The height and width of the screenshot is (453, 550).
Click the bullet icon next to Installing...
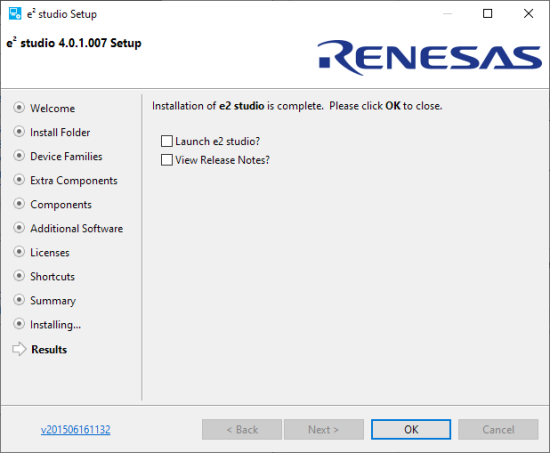point(19,324)
